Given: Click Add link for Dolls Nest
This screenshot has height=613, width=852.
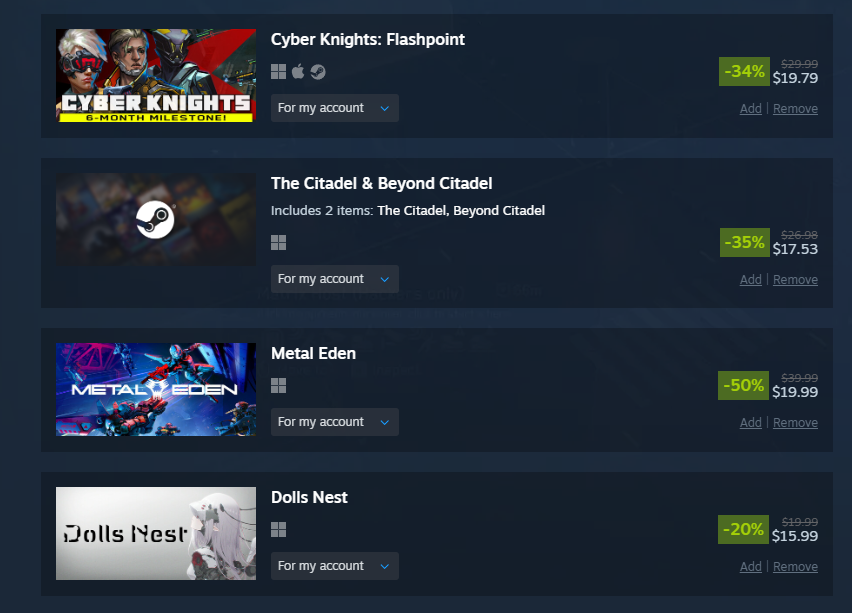Looking at the screenshot, I should point(750,566).
